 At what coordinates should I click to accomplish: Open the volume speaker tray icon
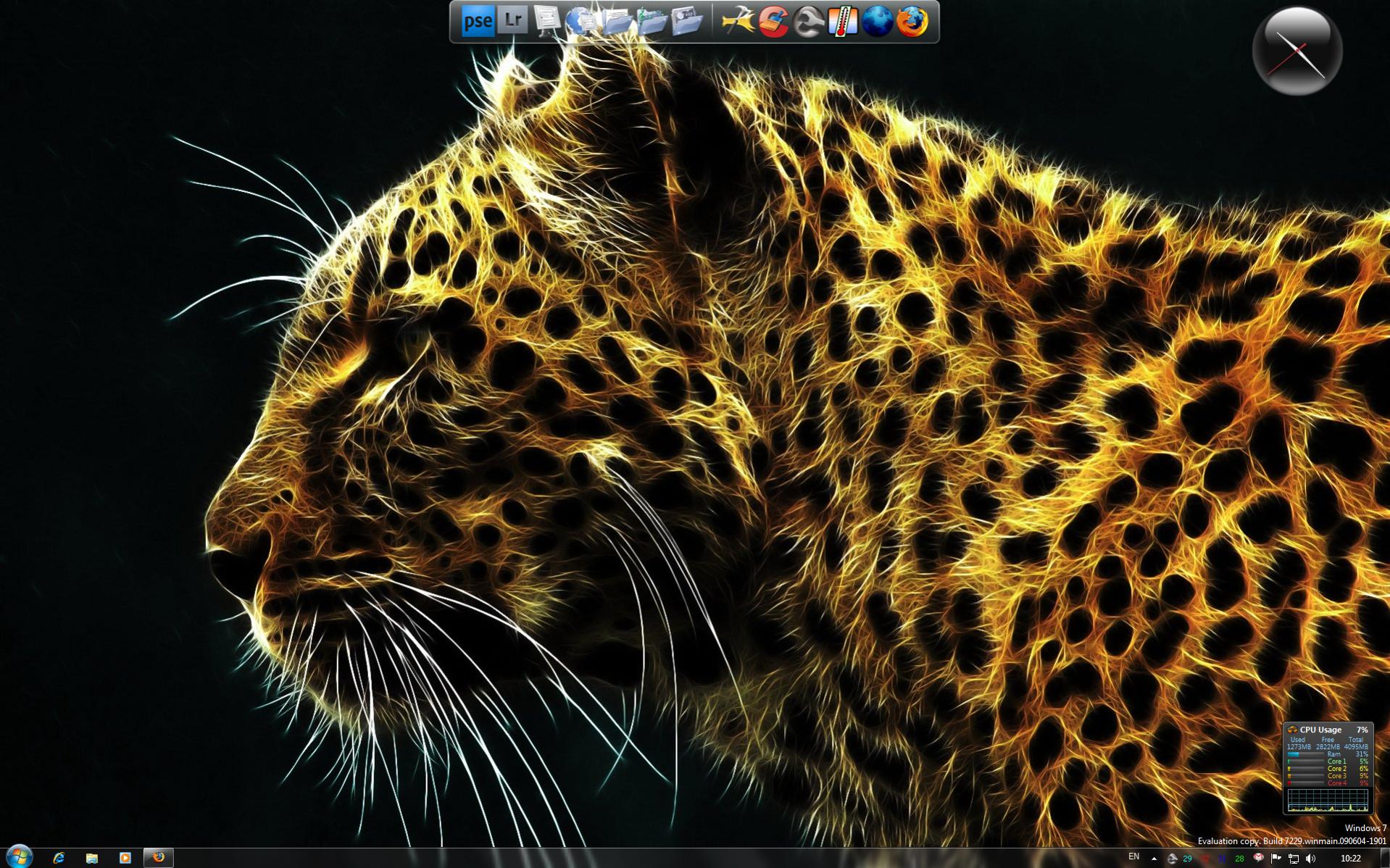pyautogui.click(x=1310, y=859)
